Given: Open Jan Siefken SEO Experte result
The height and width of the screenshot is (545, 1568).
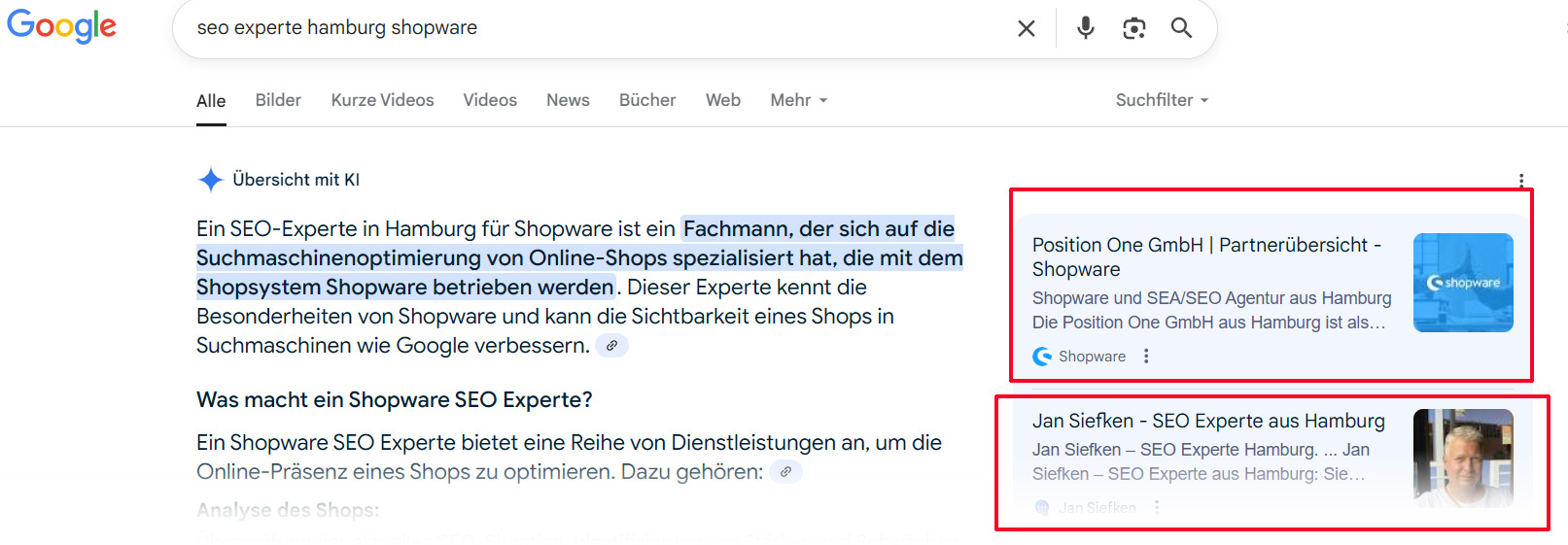Looking at the screenshot, I should point(1208,421).
